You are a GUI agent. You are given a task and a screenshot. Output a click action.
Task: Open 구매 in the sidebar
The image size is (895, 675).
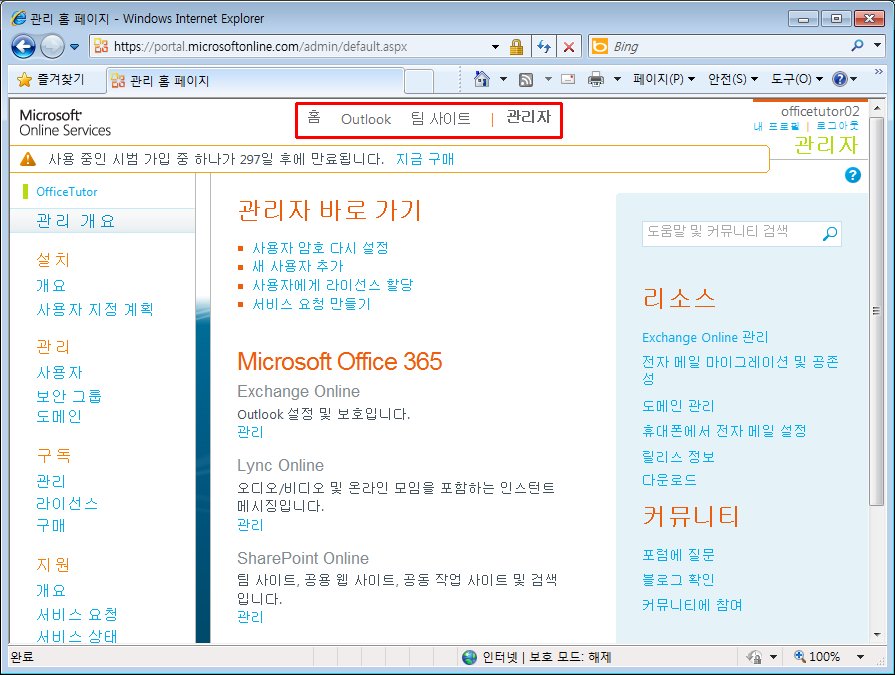51,525
